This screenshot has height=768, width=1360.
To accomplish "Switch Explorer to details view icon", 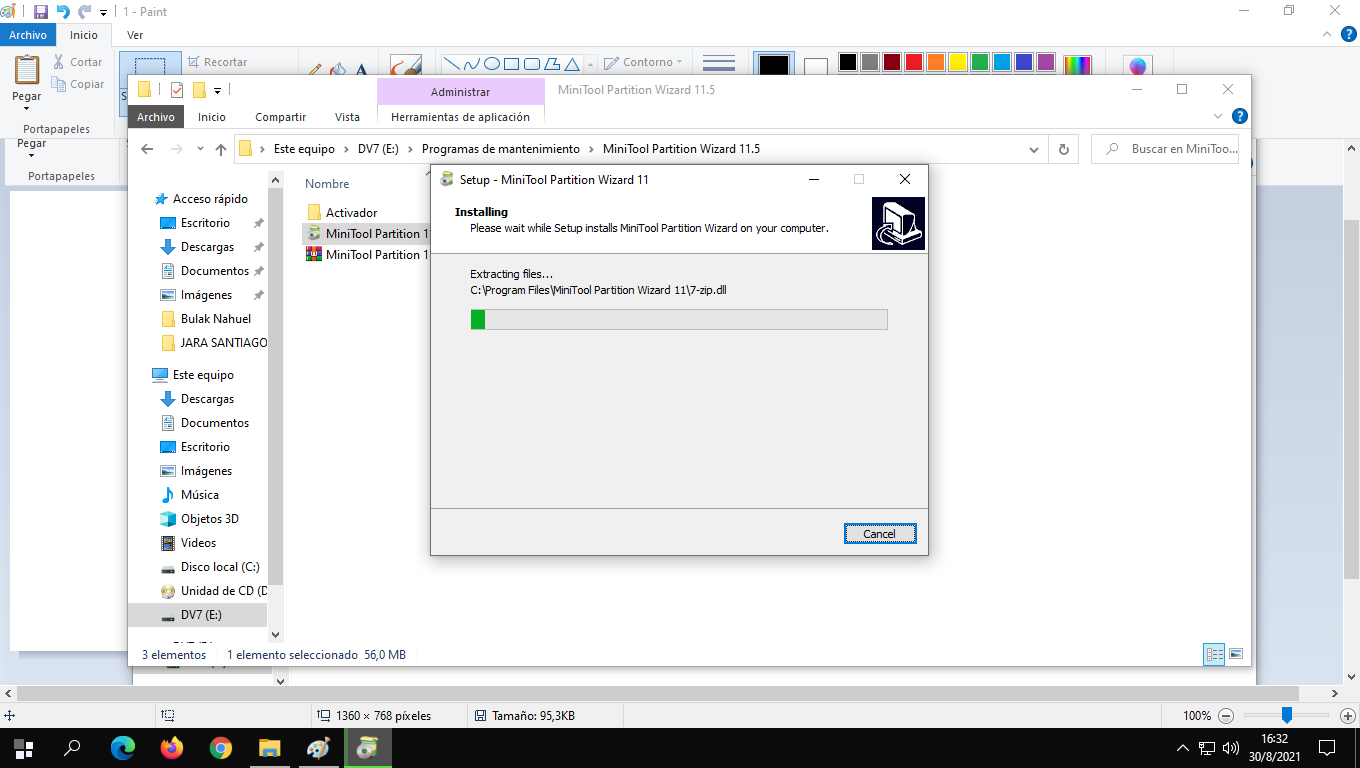I will point(1215,654).
